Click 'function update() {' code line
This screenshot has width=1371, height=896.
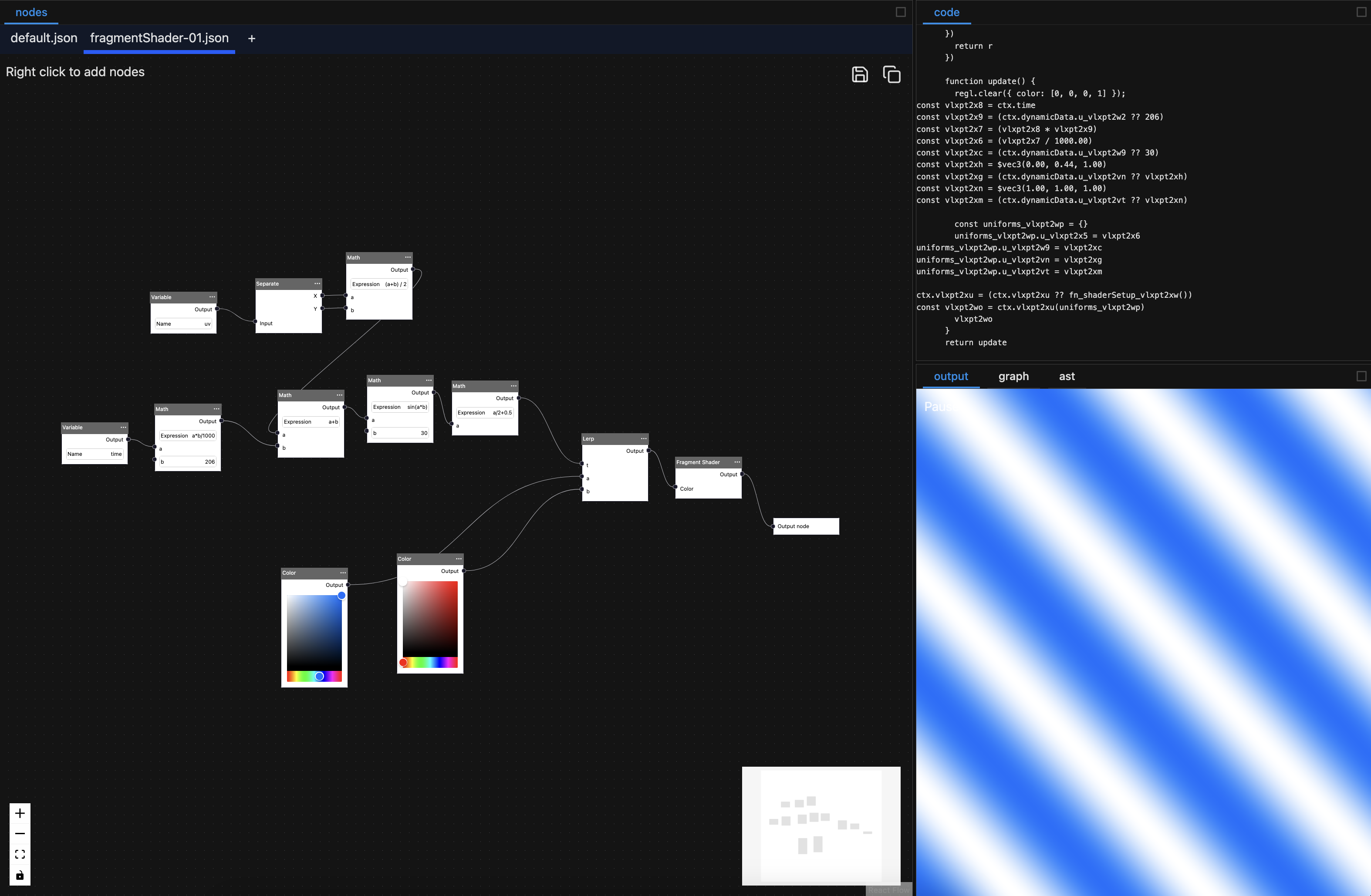[989, 81]
